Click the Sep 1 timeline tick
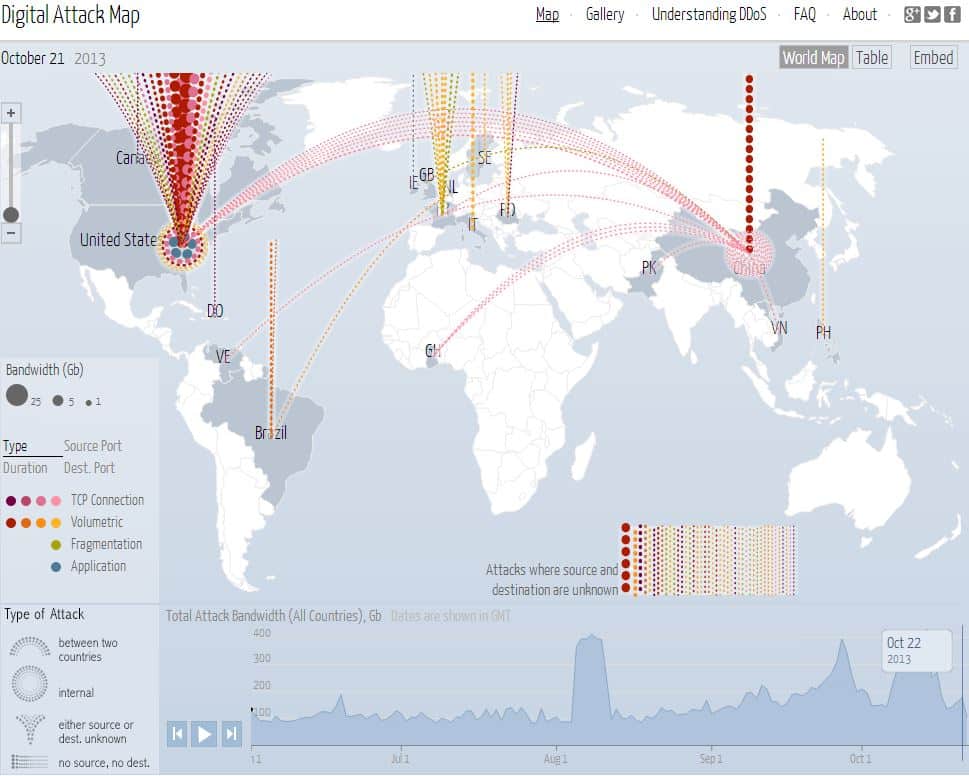Screen dimensions: 969x776 point(711,758)
